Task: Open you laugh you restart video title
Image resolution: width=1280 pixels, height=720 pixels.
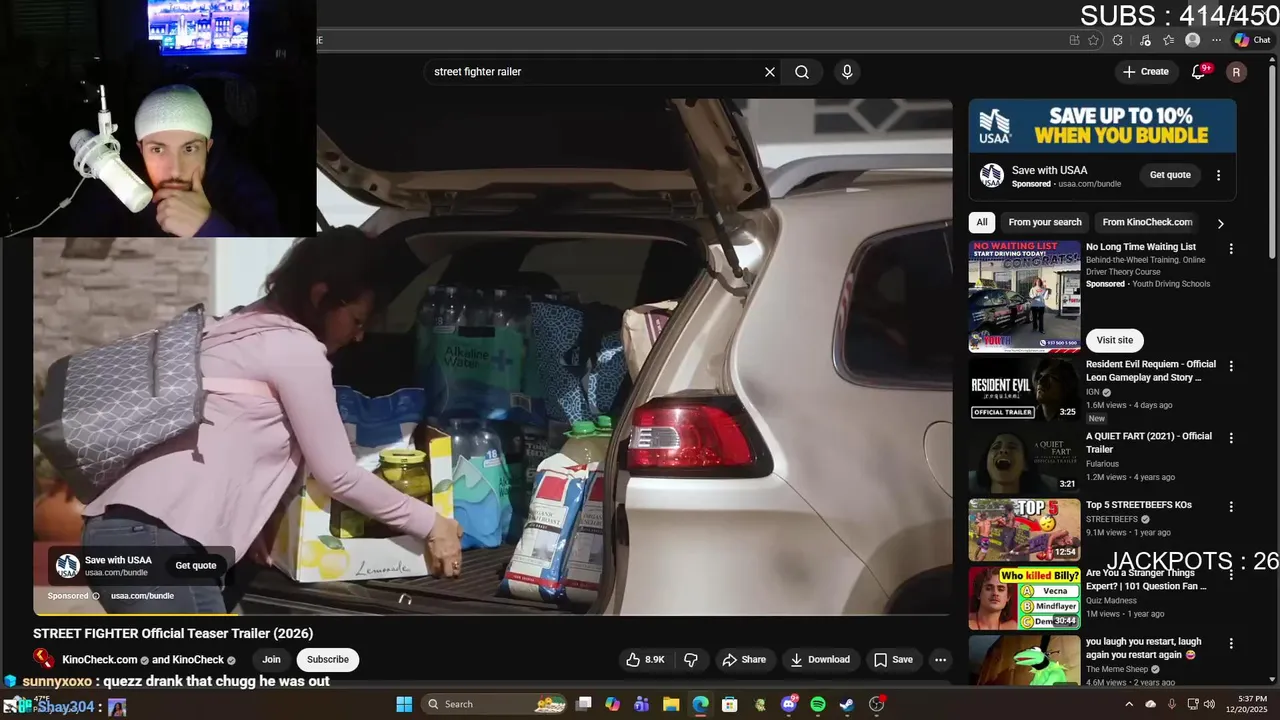Action: coord(1143,648)
